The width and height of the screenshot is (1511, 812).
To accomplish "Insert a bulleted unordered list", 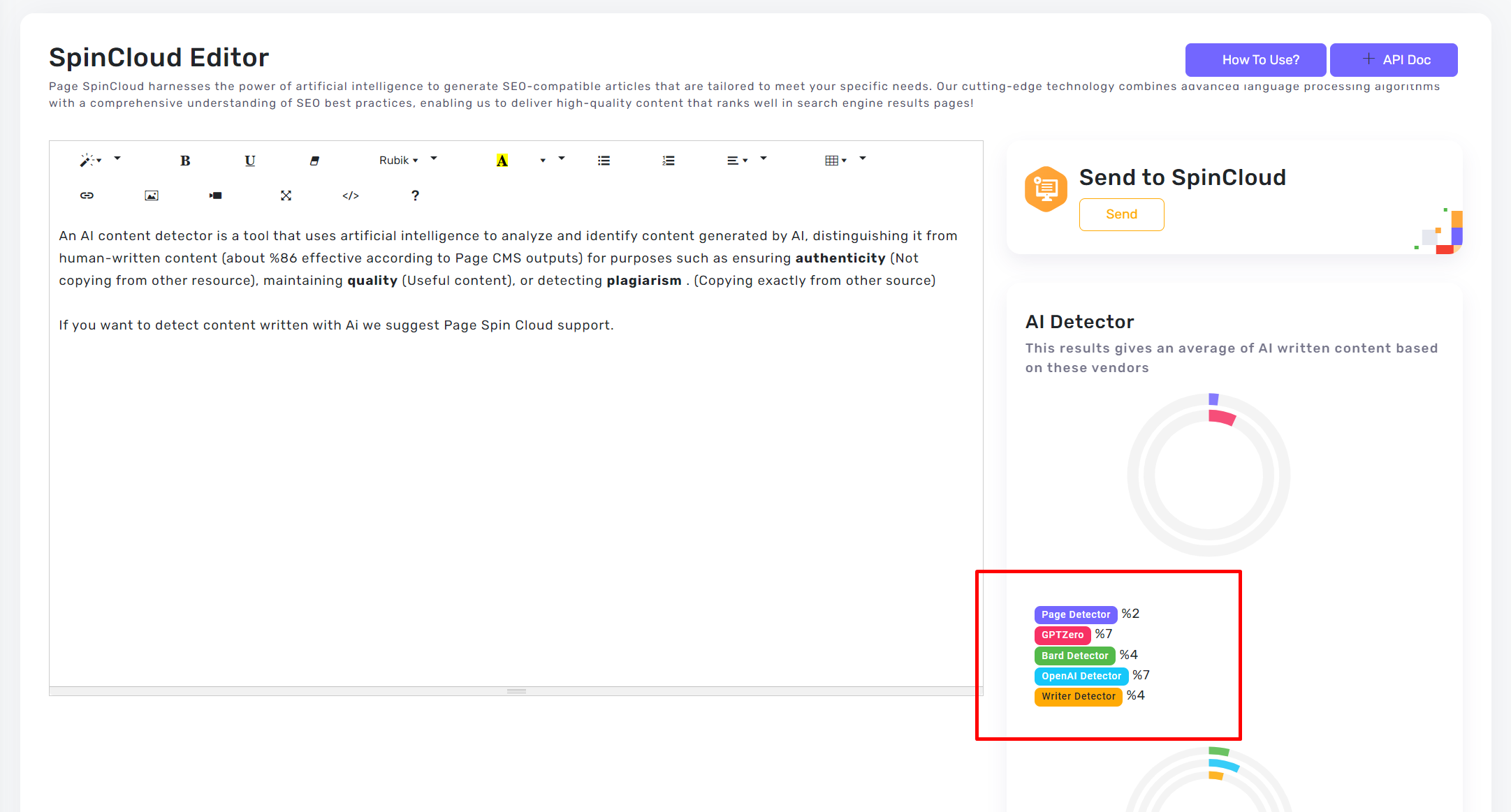I will (604, 161).
